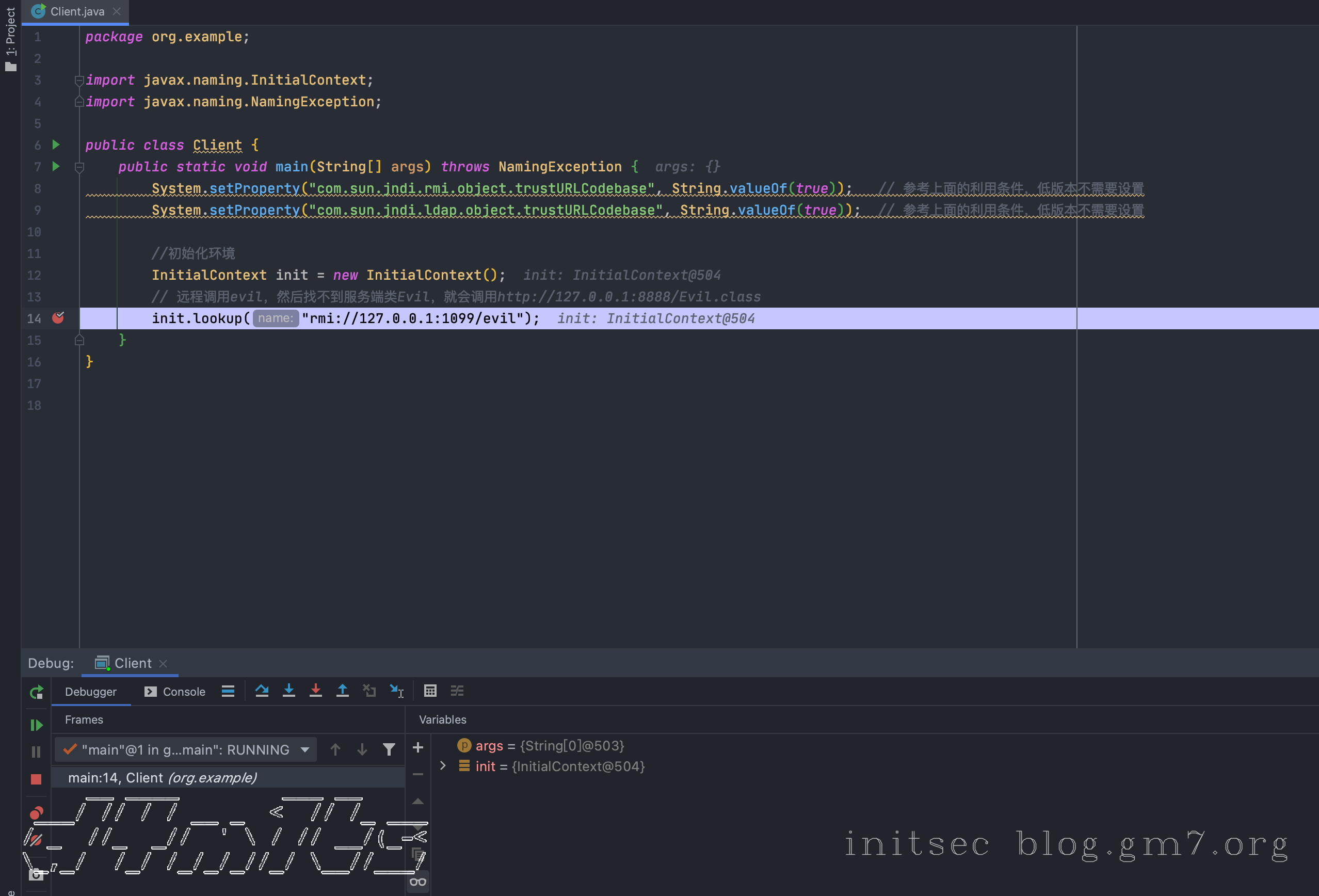Screen dimensions: 1319x896
Task: Click the Step Out arrow icon
Action: coord(342,691)
